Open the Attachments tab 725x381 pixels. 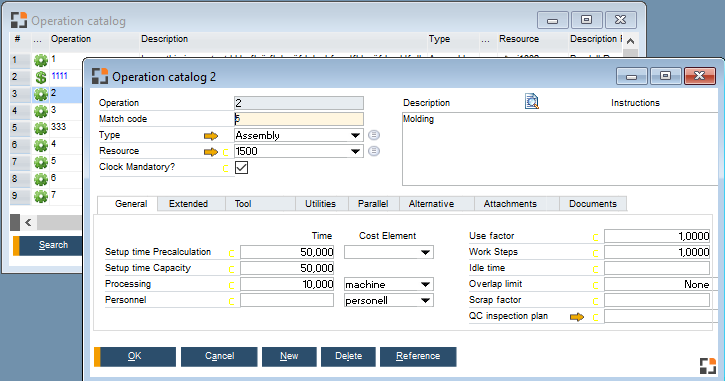[x=510, y=204]
